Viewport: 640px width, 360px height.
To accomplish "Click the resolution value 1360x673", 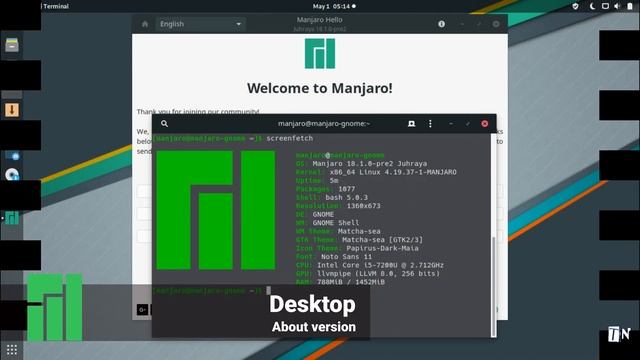I will click(x=363, y=206).
